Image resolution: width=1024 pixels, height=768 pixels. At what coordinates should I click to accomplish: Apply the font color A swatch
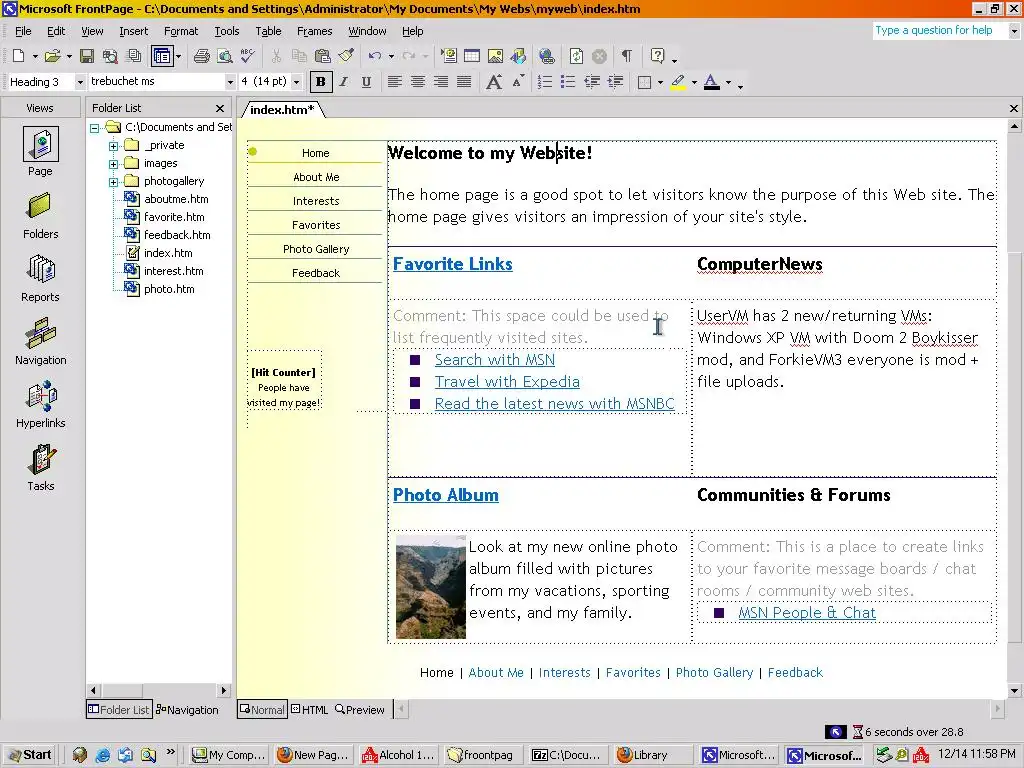point(712,82)
